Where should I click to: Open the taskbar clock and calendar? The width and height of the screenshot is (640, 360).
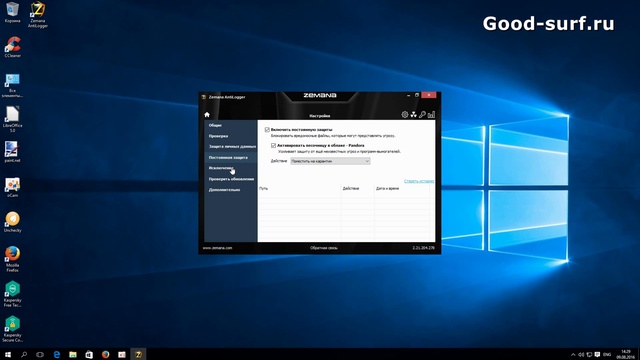625,354
